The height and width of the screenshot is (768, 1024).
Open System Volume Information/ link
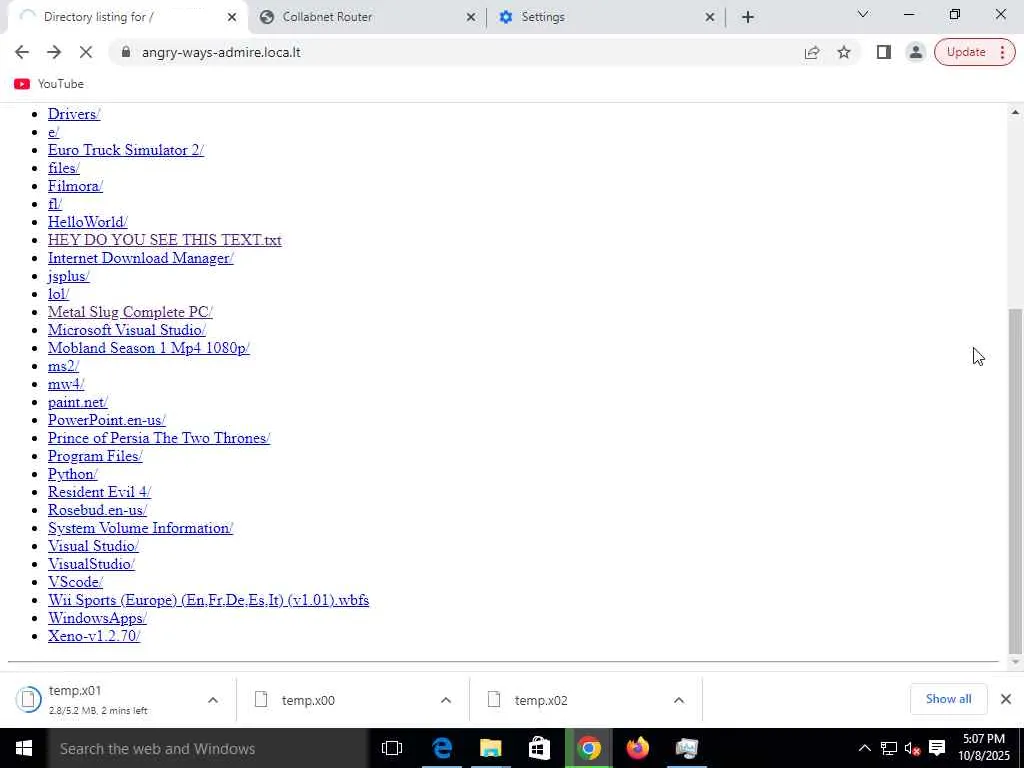140,528
